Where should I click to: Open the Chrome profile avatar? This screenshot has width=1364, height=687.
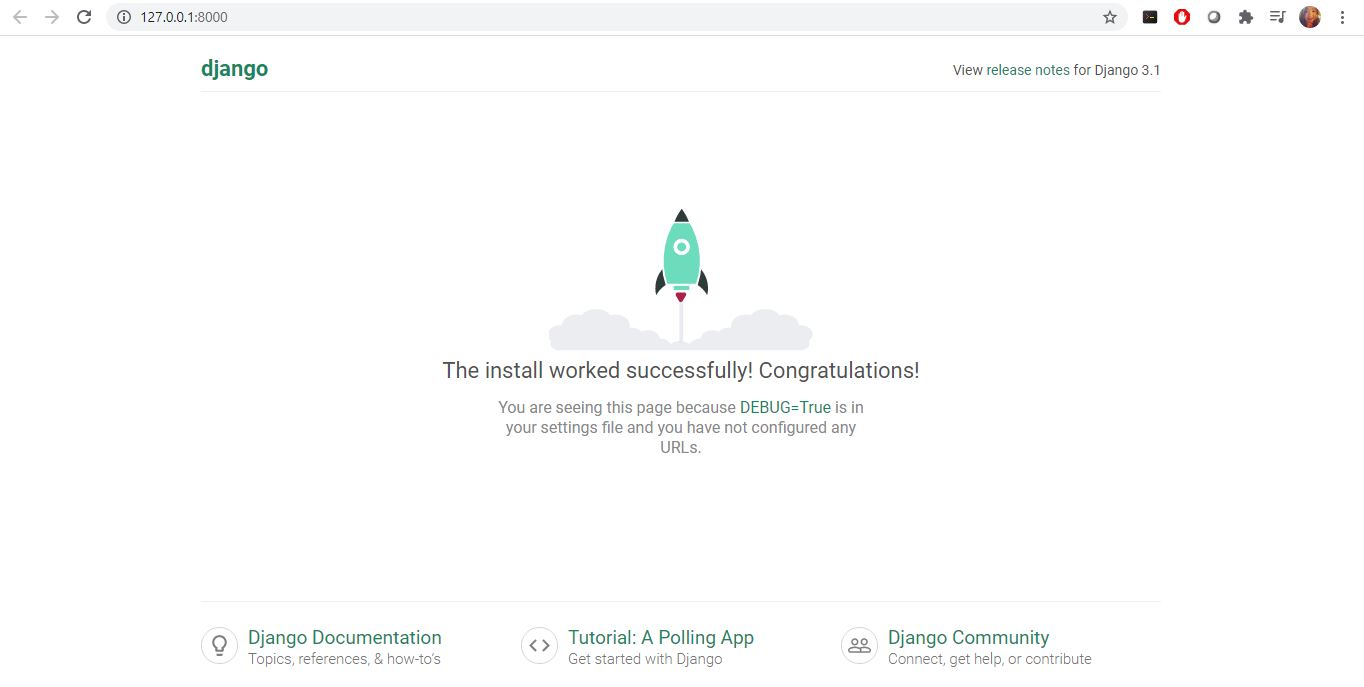(x=1310, y=17)
